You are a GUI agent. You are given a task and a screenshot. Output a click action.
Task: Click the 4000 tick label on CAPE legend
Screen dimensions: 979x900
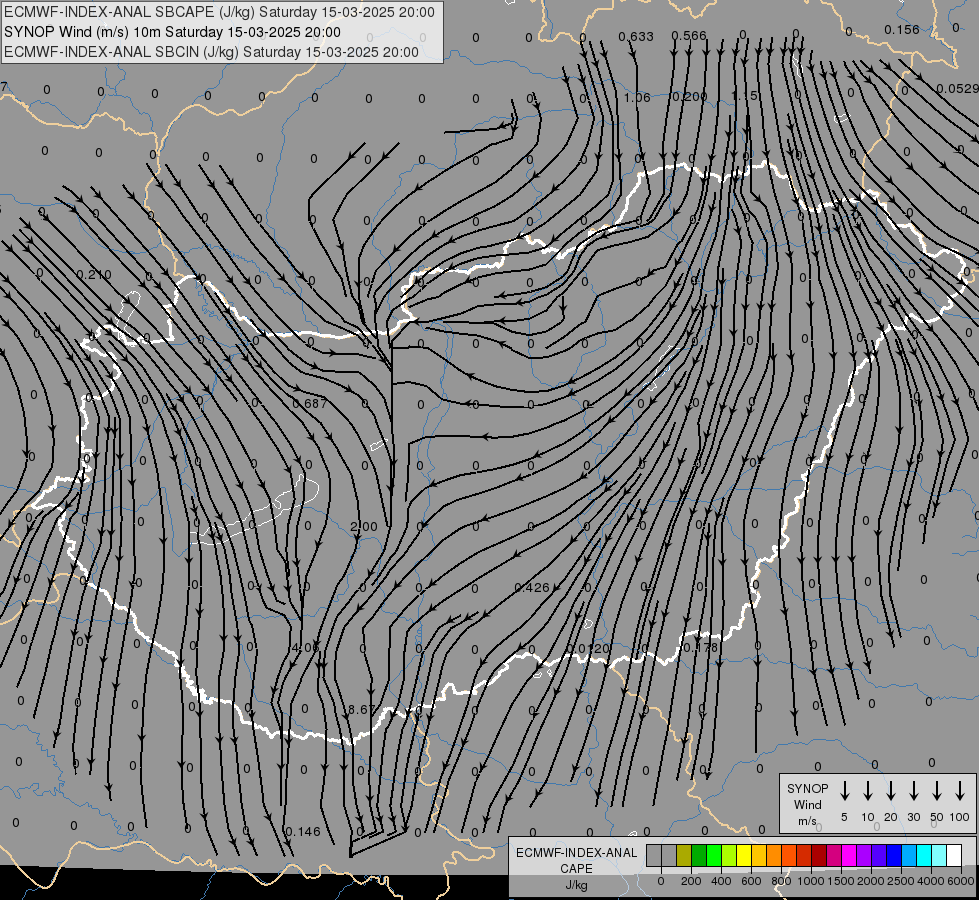point(931,881)
